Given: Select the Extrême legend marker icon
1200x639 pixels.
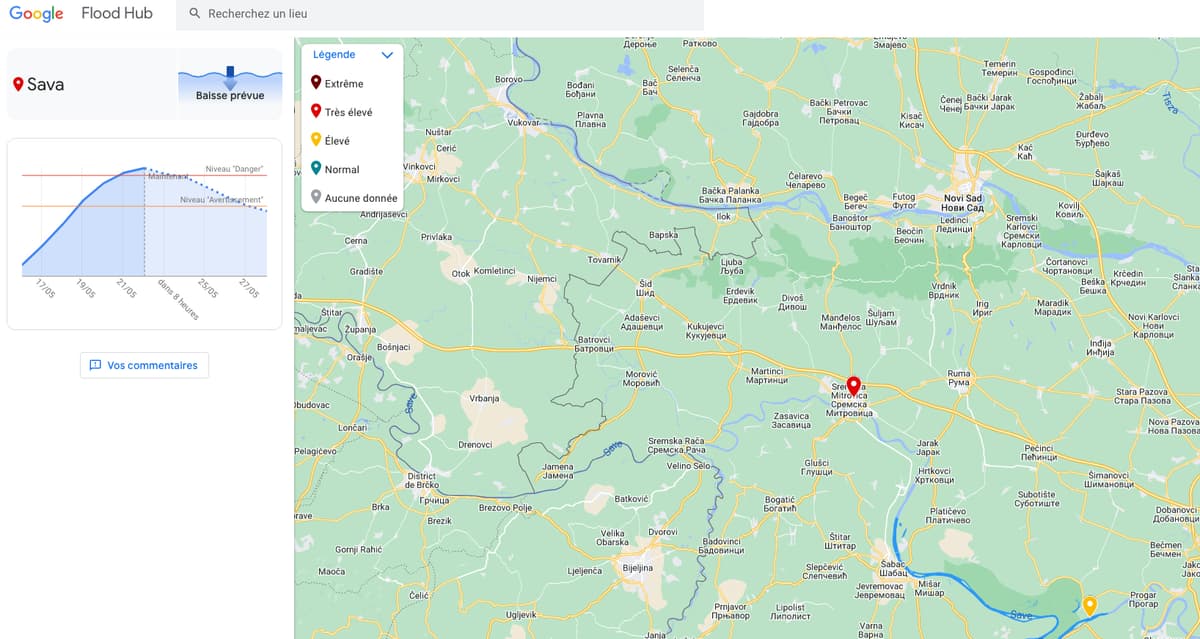Looking at the screenshot, I should point(314,83).
